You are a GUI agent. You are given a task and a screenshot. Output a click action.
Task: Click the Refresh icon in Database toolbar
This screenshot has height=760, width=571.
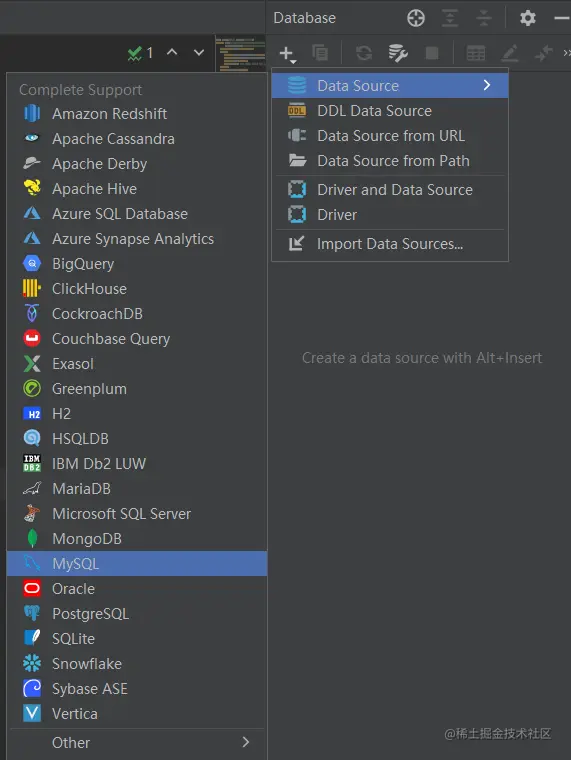(364, 53)
